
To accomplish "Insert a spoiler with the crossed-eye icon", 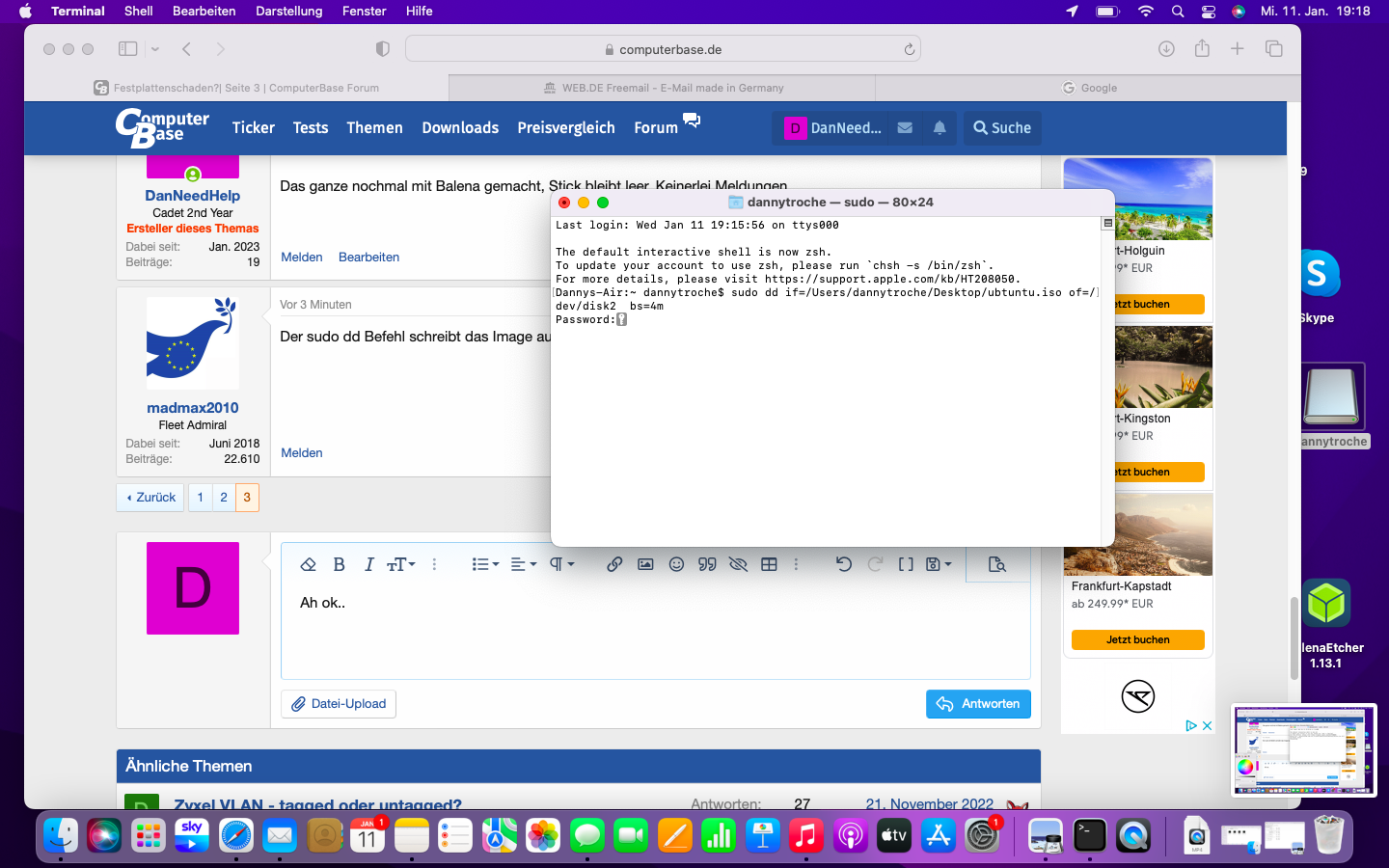I will point(738,564).
